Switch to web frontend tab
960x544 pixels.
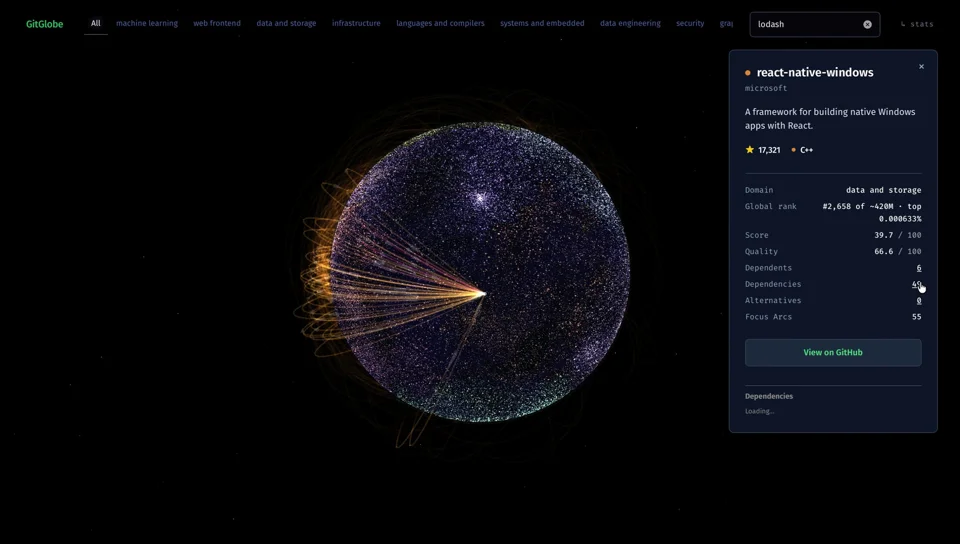pos(217,23)
